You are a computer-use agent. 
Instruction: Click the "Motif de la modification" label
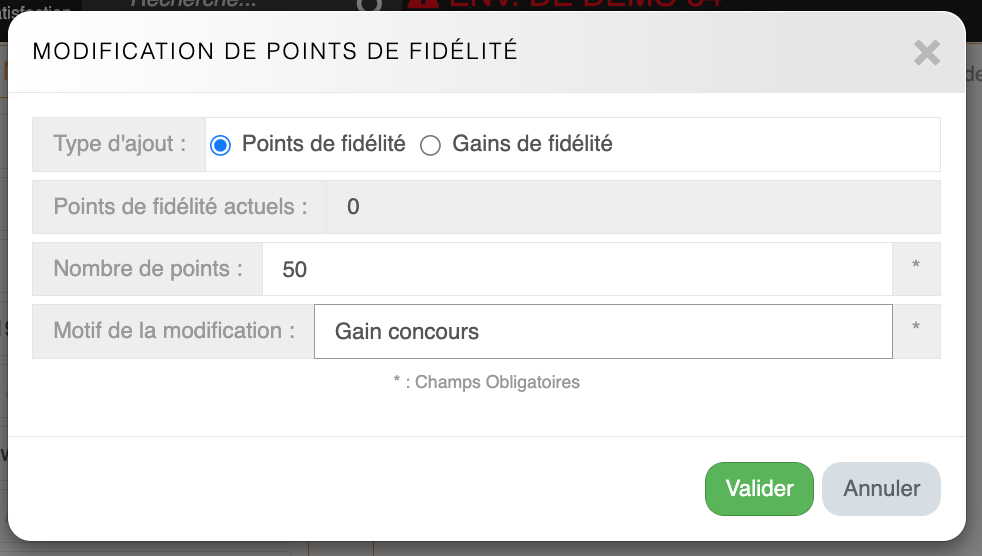pyautogui.click(x=174, y=331)
